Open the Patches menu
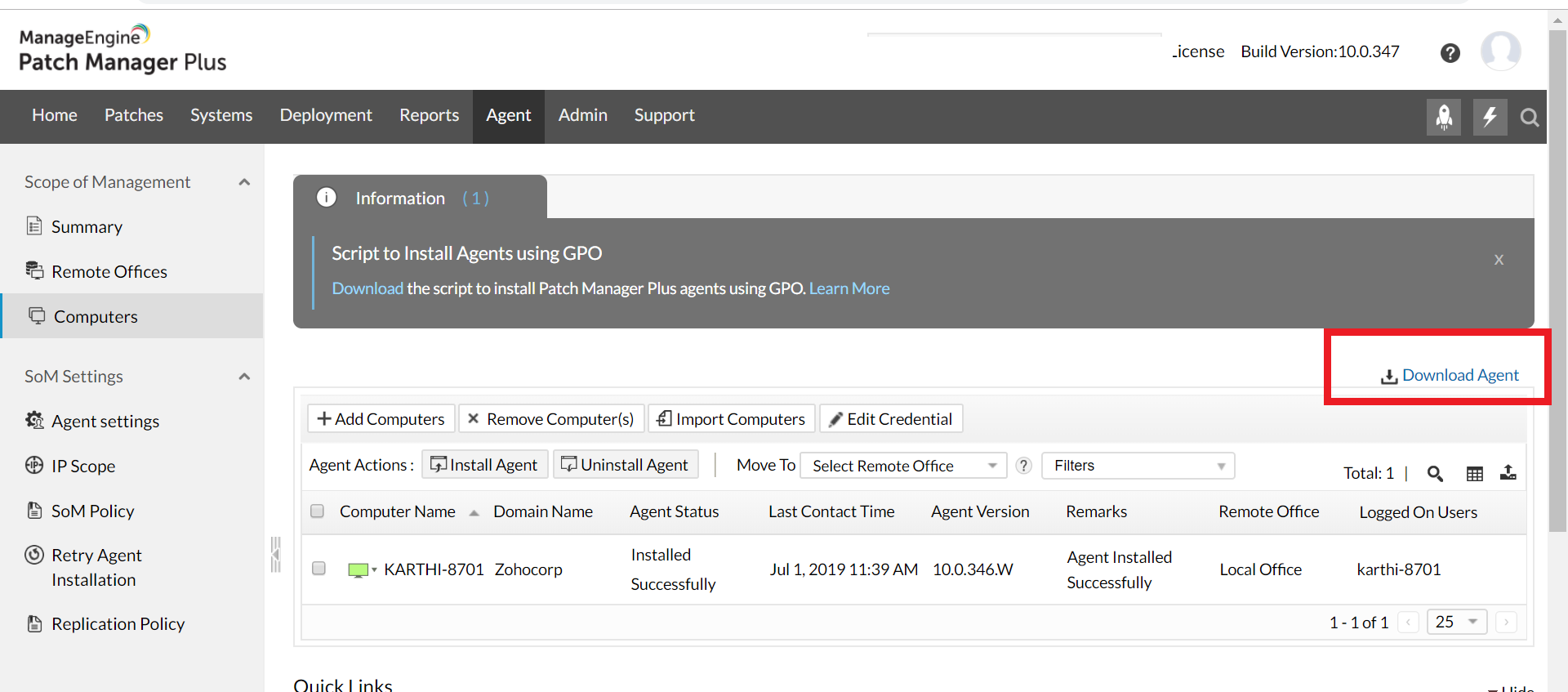Image resolution: width=1568 pixels, height=692 pixels. pos(134,115)
